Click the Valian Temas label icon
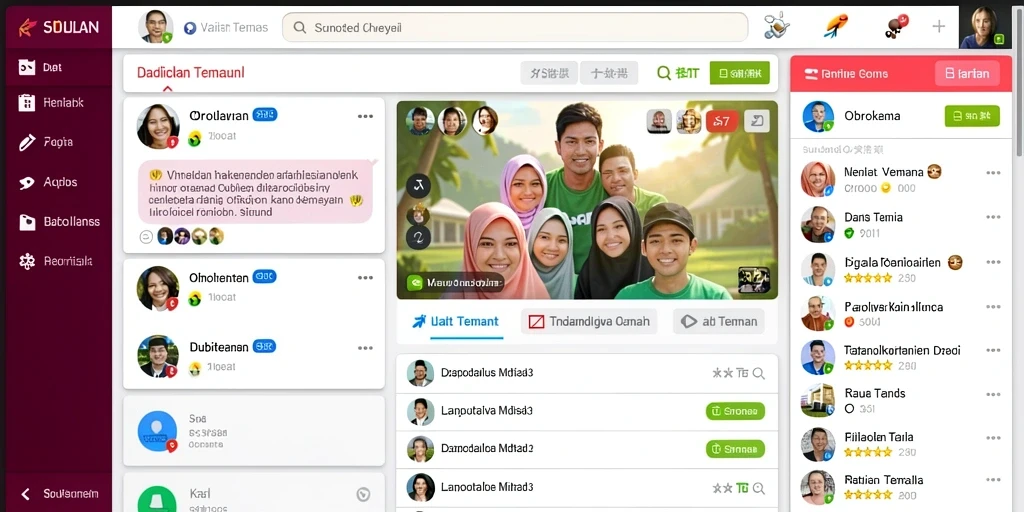1024x512 pixels. tap(190, 27)
